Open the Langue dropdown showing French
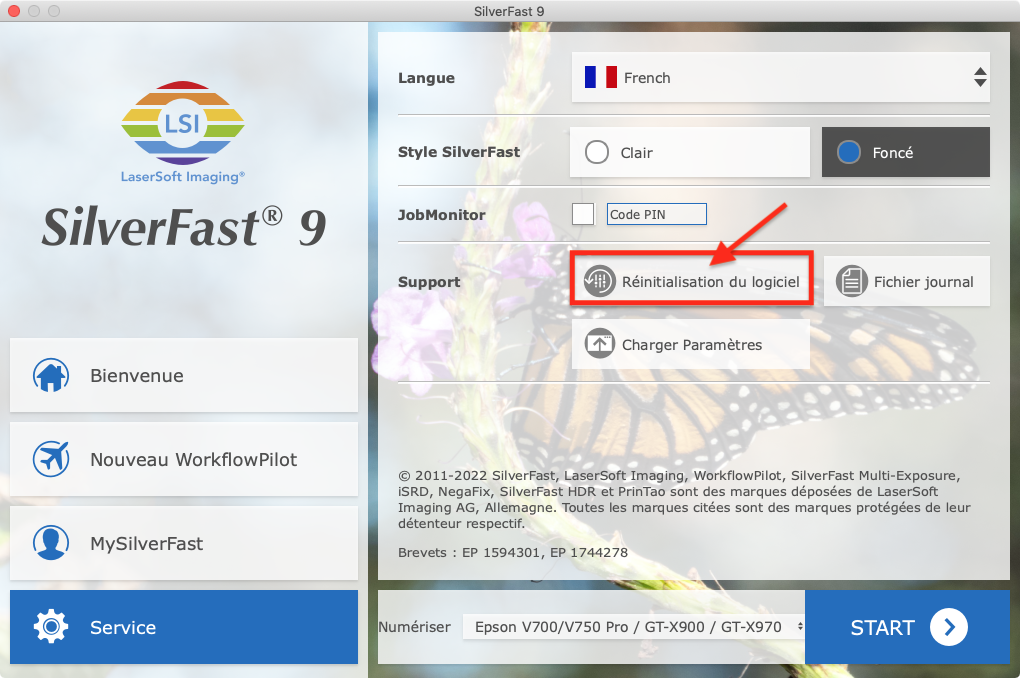Viewport: 1020px width, 678px height. [x=781, y=77]
